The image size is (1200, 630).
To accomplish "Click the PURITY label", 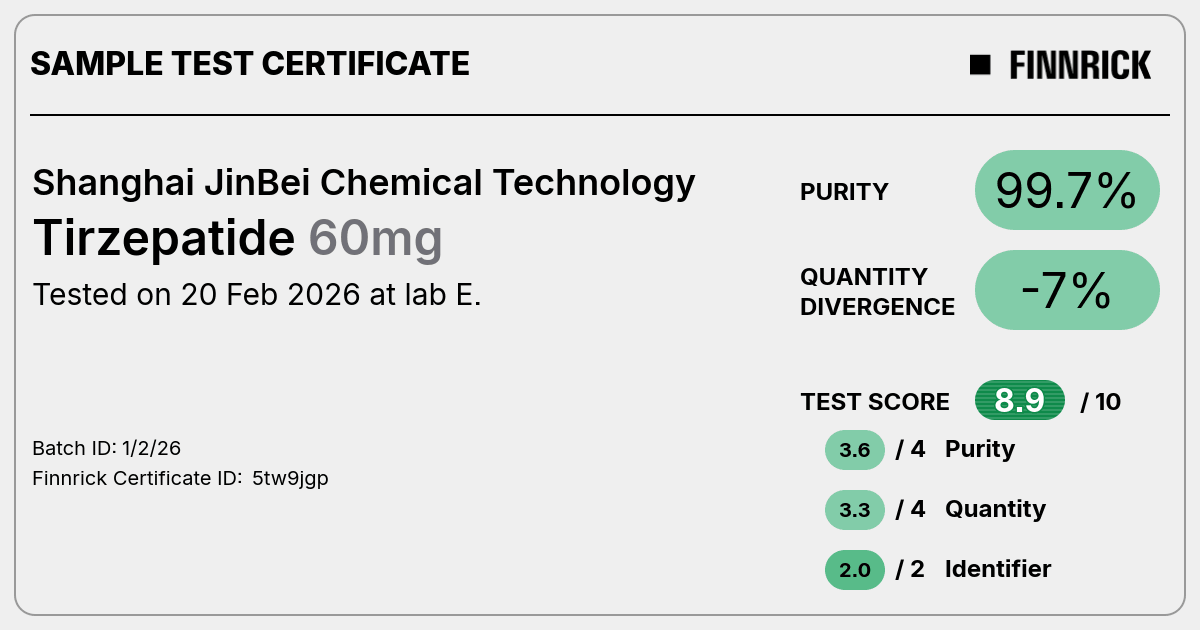I will coord(844,192).
